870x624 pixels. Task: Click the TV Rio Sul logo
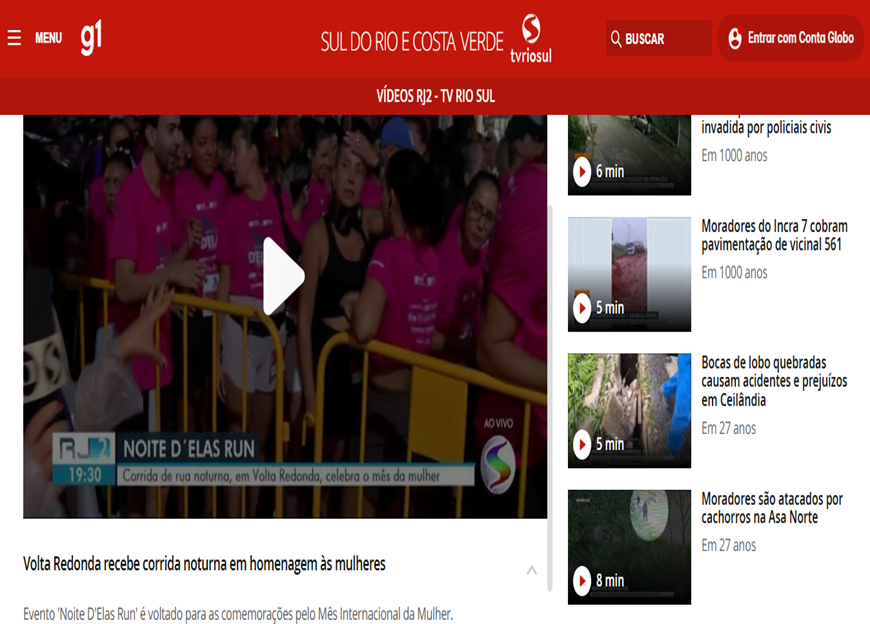pyautogui.click(x=531, y=38)
